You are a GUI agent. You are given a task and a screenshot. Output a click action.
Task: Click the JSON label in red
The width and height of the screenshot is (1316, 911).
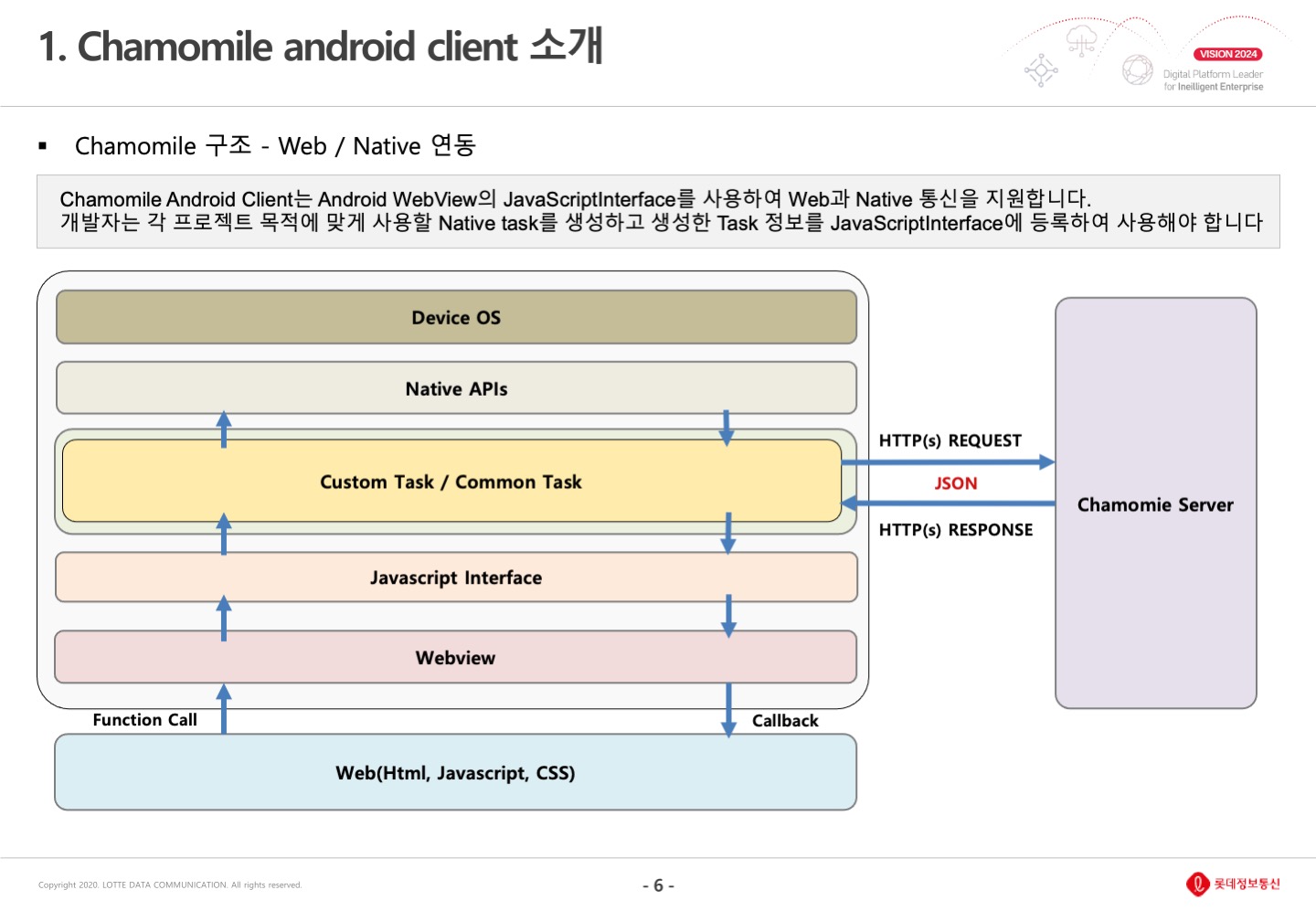point(956,483)
